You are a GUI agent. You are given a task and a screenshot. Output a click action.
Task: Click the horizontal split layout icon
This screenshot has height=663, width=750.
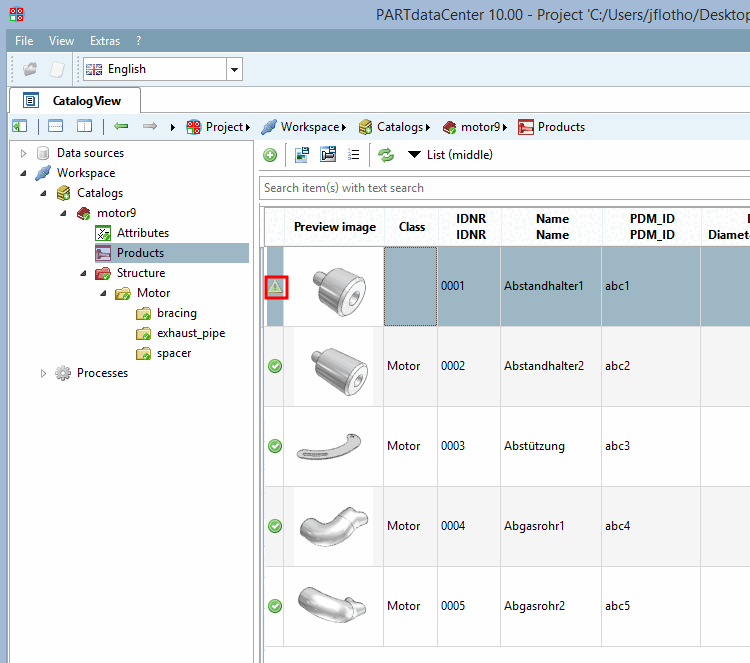pyautogui.click(x=55, y=127)
